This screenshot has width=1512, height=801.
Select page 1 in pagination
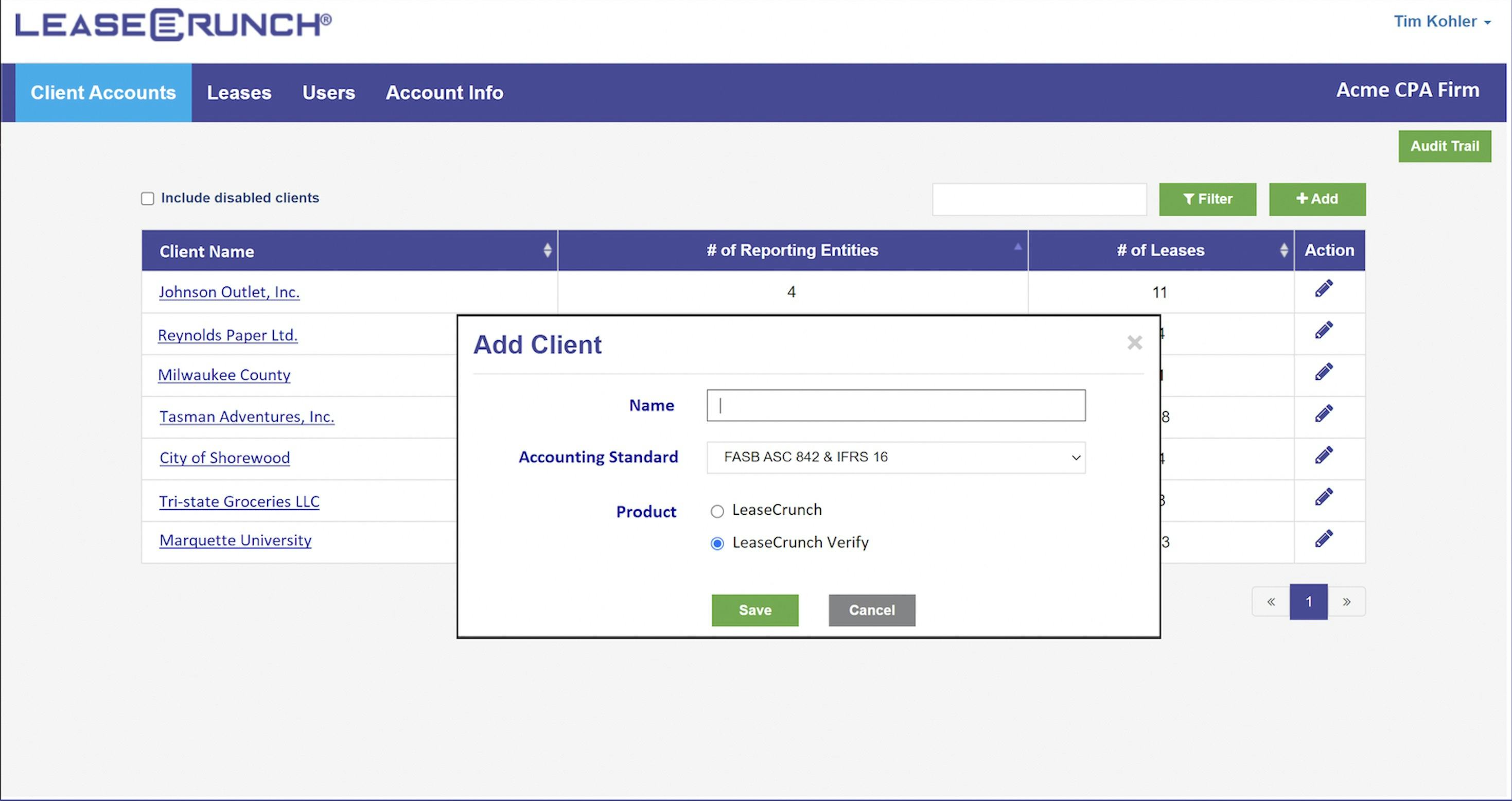pyautogui.click(x=1309, y=601)
